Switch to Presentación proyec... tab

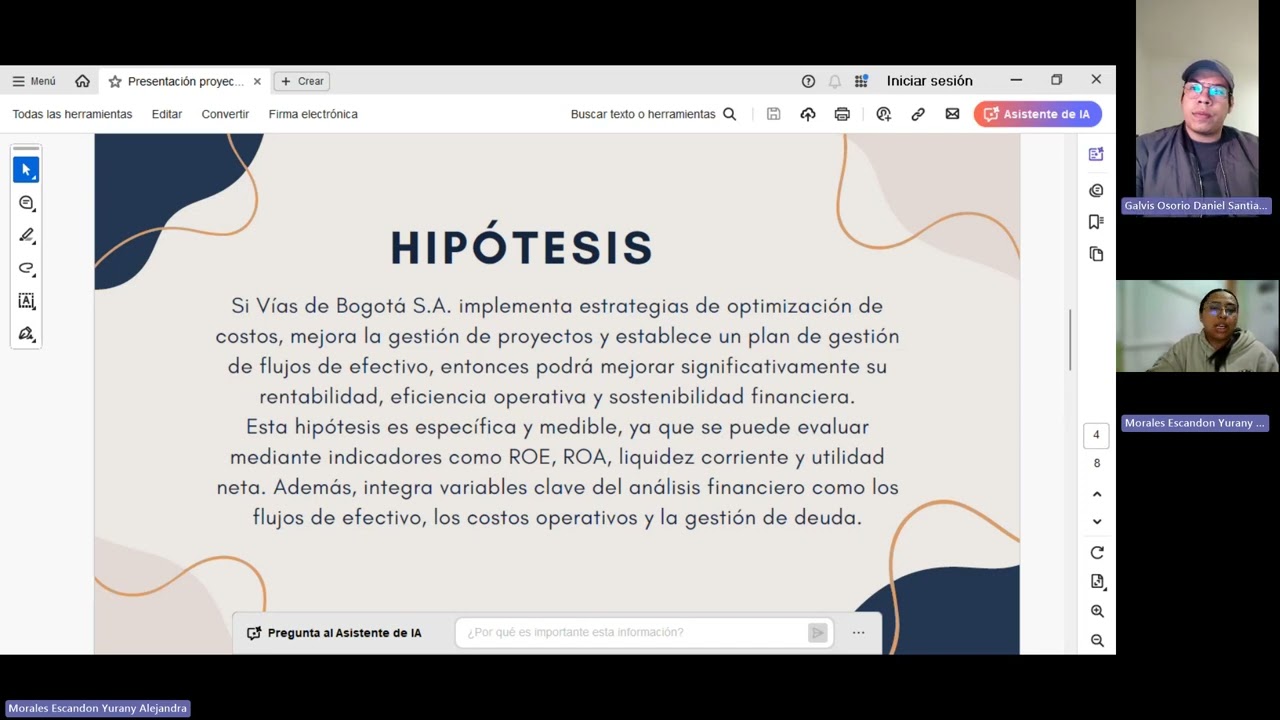tap(185, 81)
